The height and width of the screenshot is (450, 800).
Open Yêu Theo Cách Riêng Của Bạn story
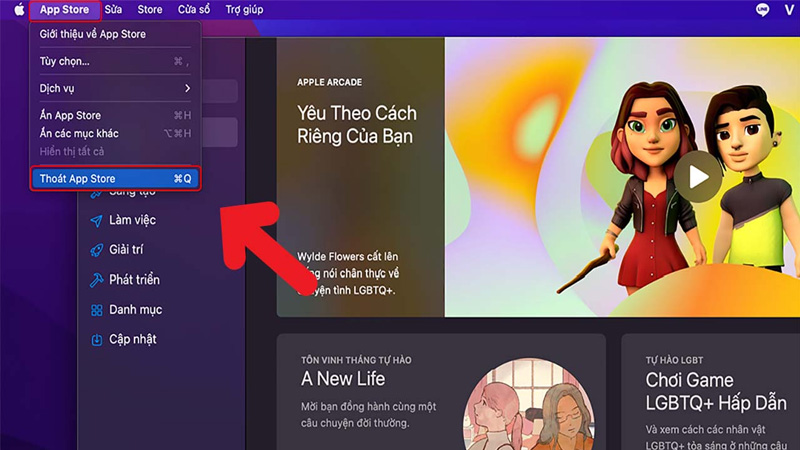coord(357,125)
